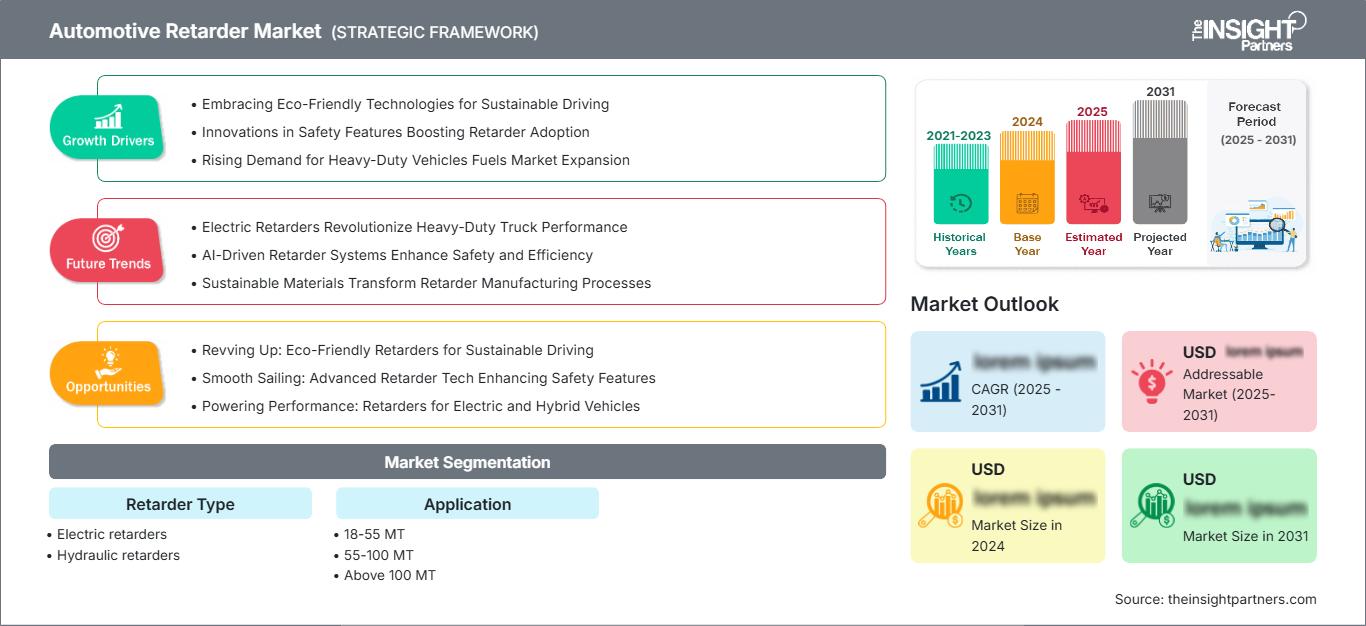Screen dimensions: 1366x626
Task: Click The Insight Partners logo
Action: click(1248, 30)
